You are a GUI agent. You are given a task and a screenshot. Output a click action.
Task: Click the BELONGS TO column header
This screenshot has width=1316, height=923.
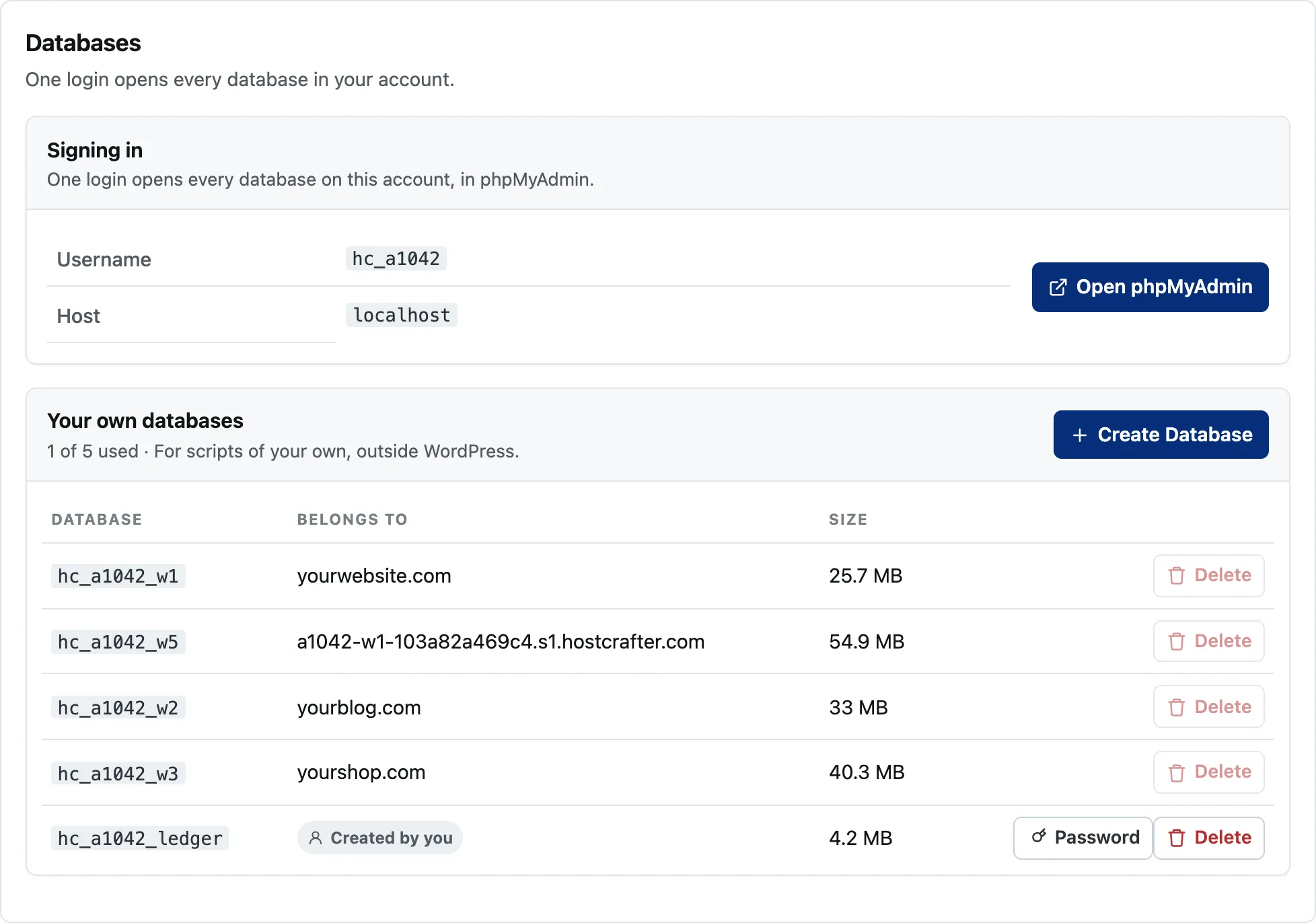353,519
